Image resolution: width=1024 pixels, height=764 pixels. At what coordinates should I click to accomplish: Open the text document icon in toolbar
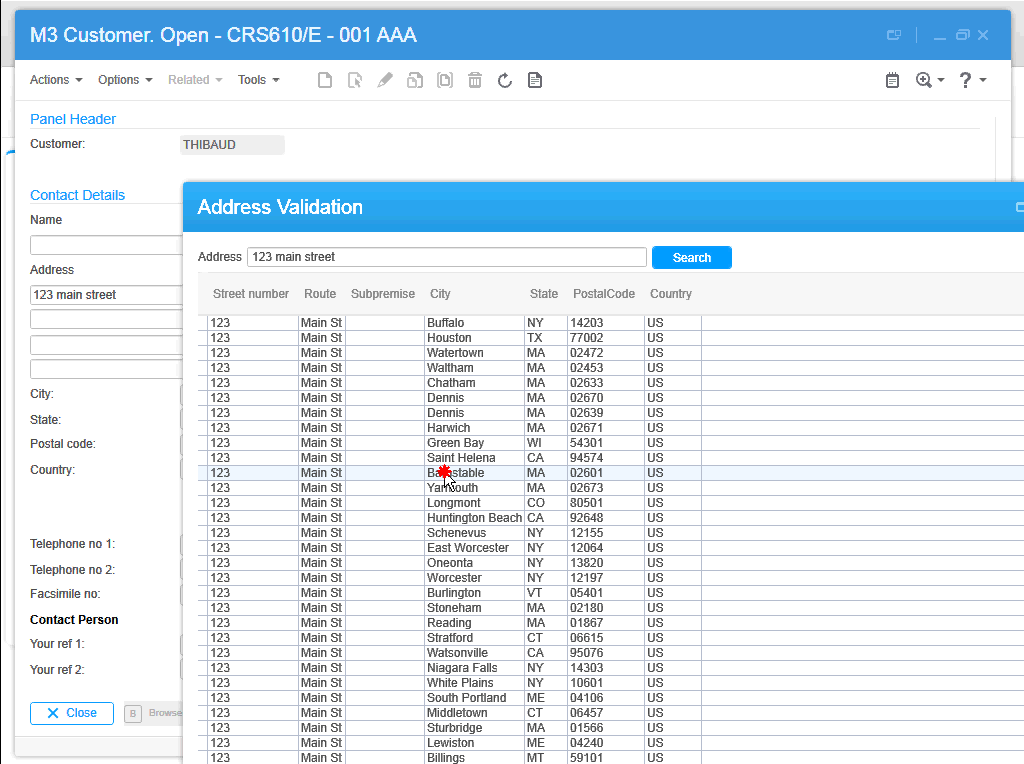[535, 80]
